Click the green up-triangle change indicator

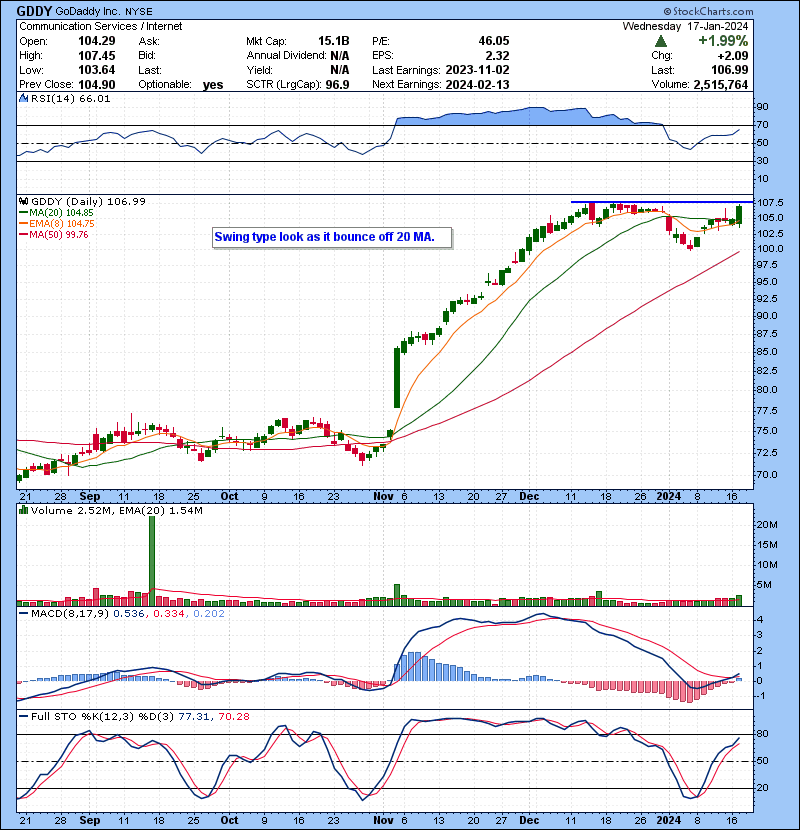pyautogui.click(x=661, y=41)
